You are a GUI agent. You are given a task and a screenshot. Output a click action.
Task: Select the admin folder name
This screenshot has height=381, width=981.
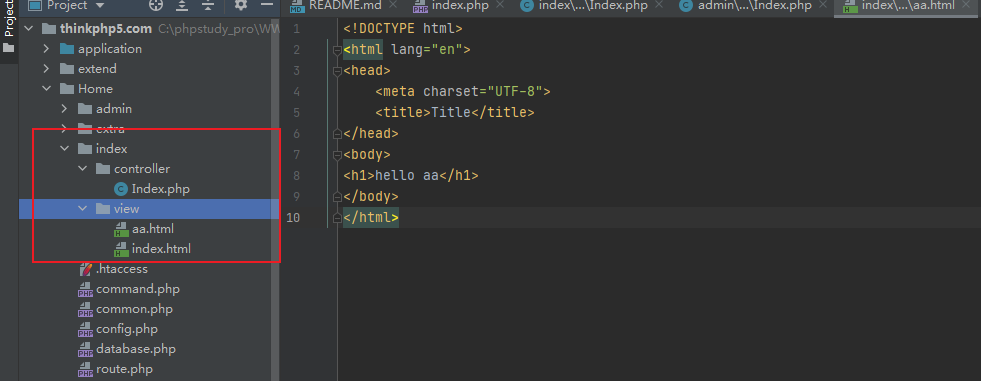(x=114, y=109)
